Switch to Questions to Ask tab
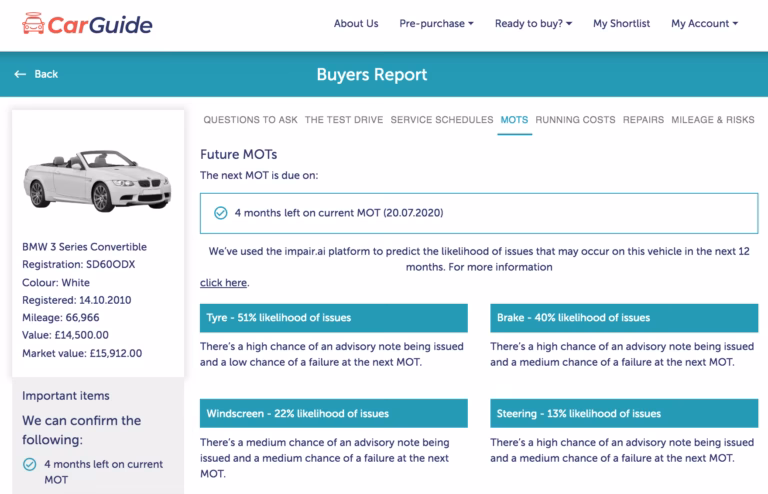 250,120
